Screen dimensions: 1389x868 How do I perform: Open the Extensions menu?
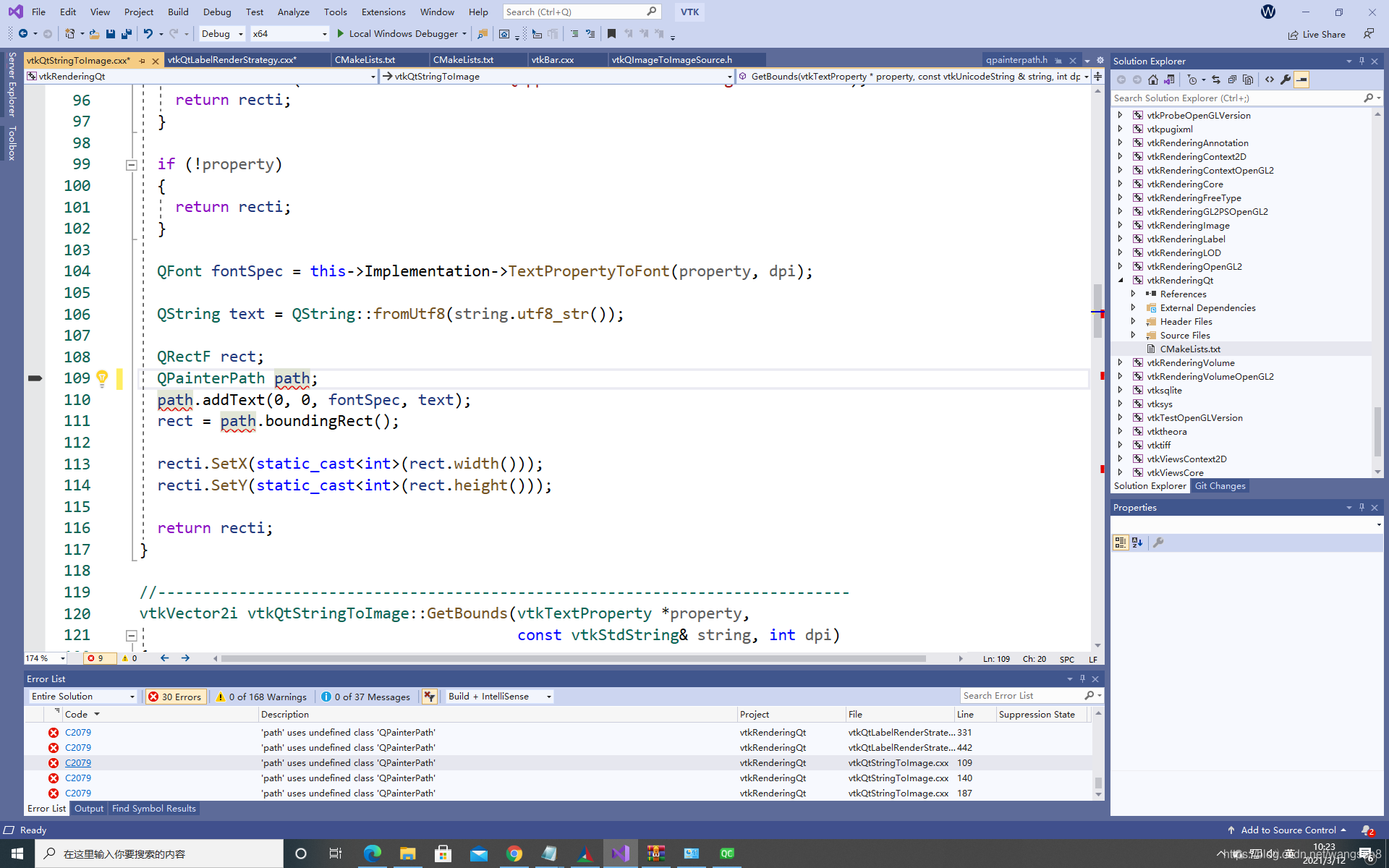[383, 12]
